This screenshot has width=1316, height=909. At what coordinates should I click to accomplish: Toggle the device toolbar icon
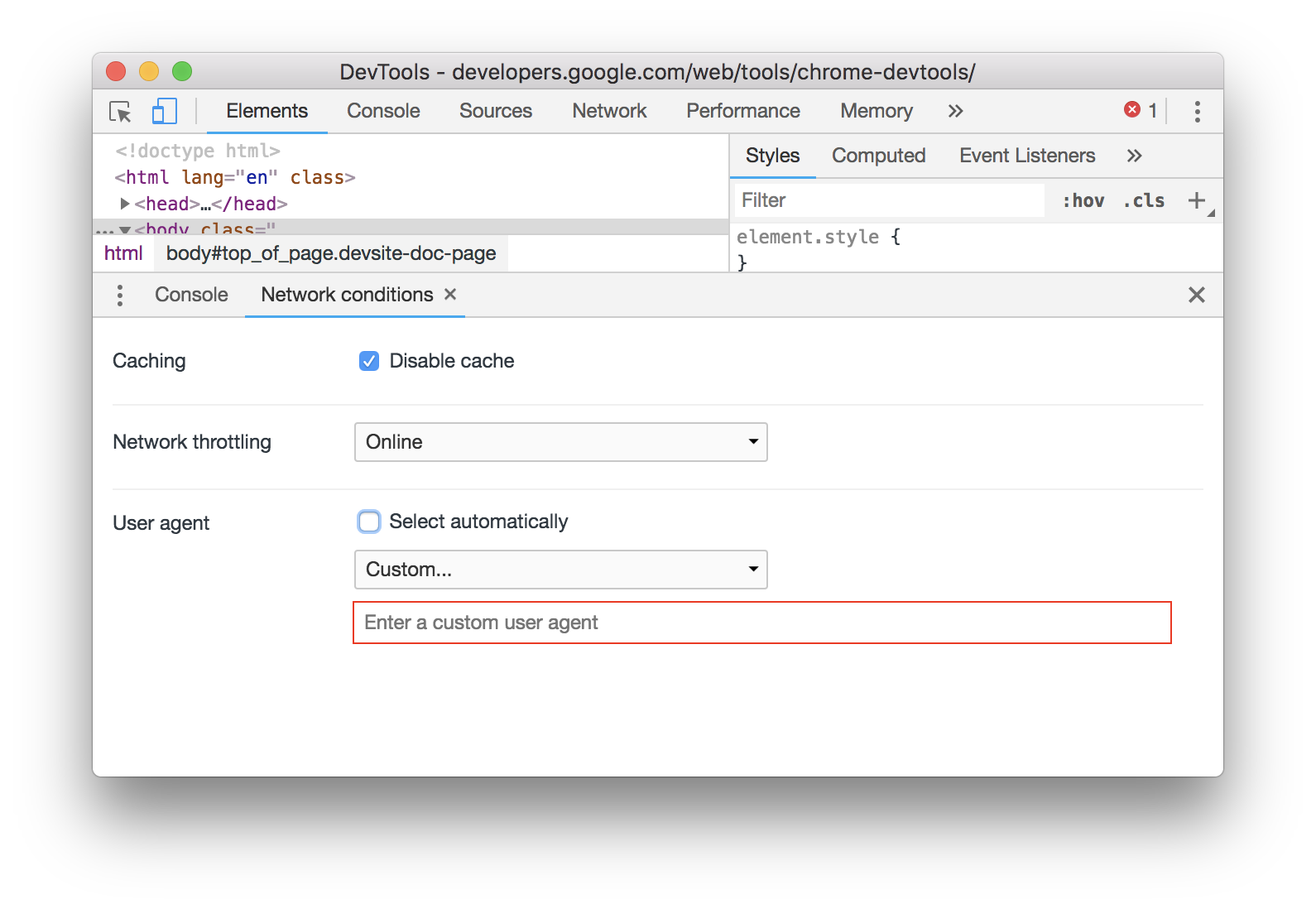point(165,111)
